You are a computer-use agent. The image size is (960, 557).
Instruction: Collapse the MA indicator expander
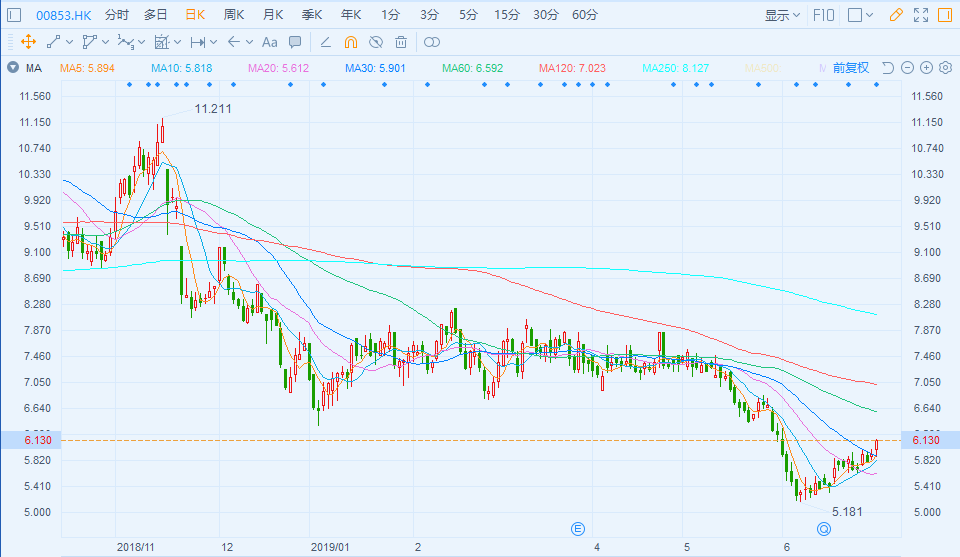tap(12, 68)
